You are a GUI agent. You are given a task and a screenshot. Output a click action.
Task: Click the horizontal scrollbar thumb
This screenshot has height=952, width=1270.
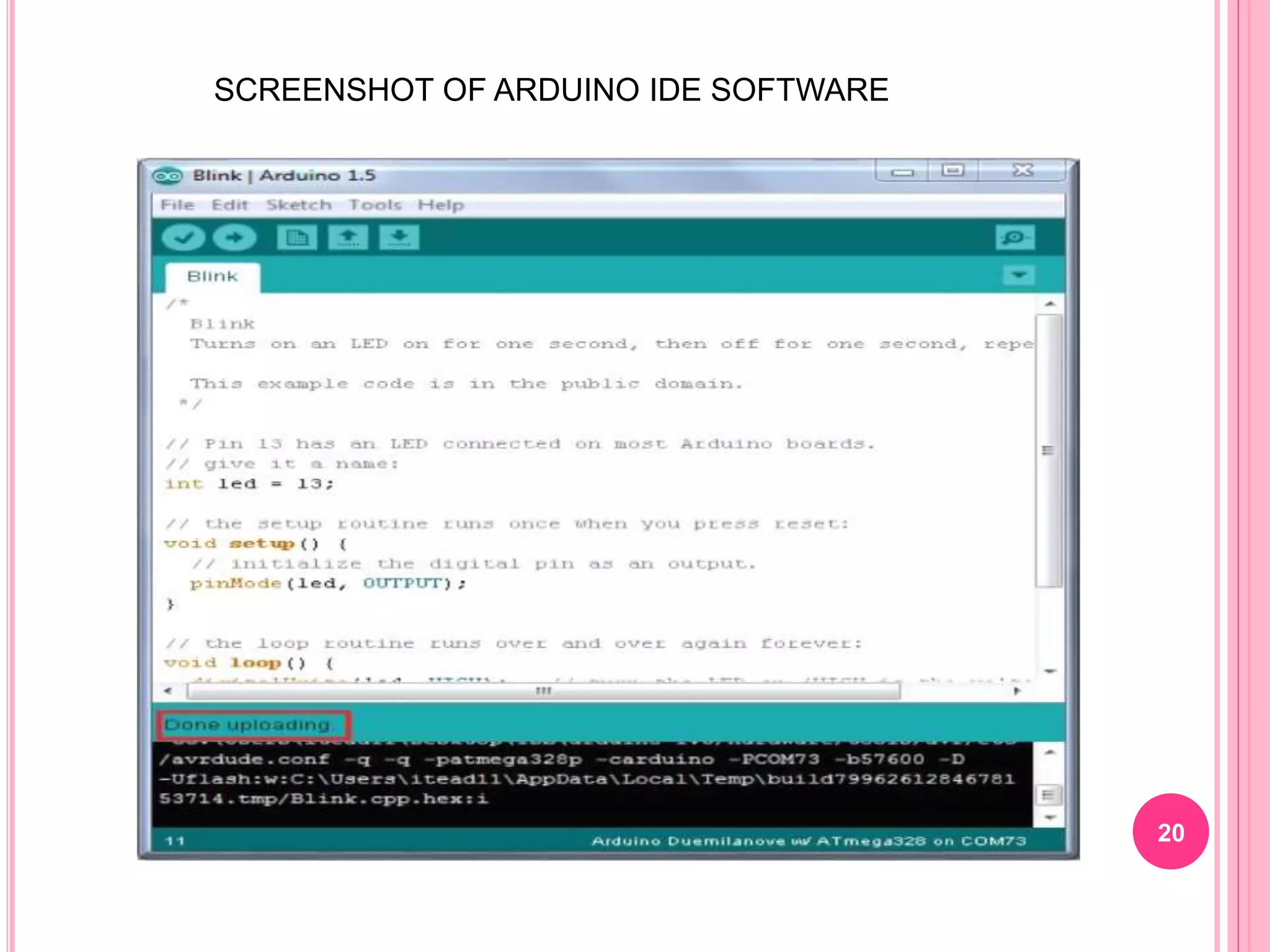(x=543, y=691)
